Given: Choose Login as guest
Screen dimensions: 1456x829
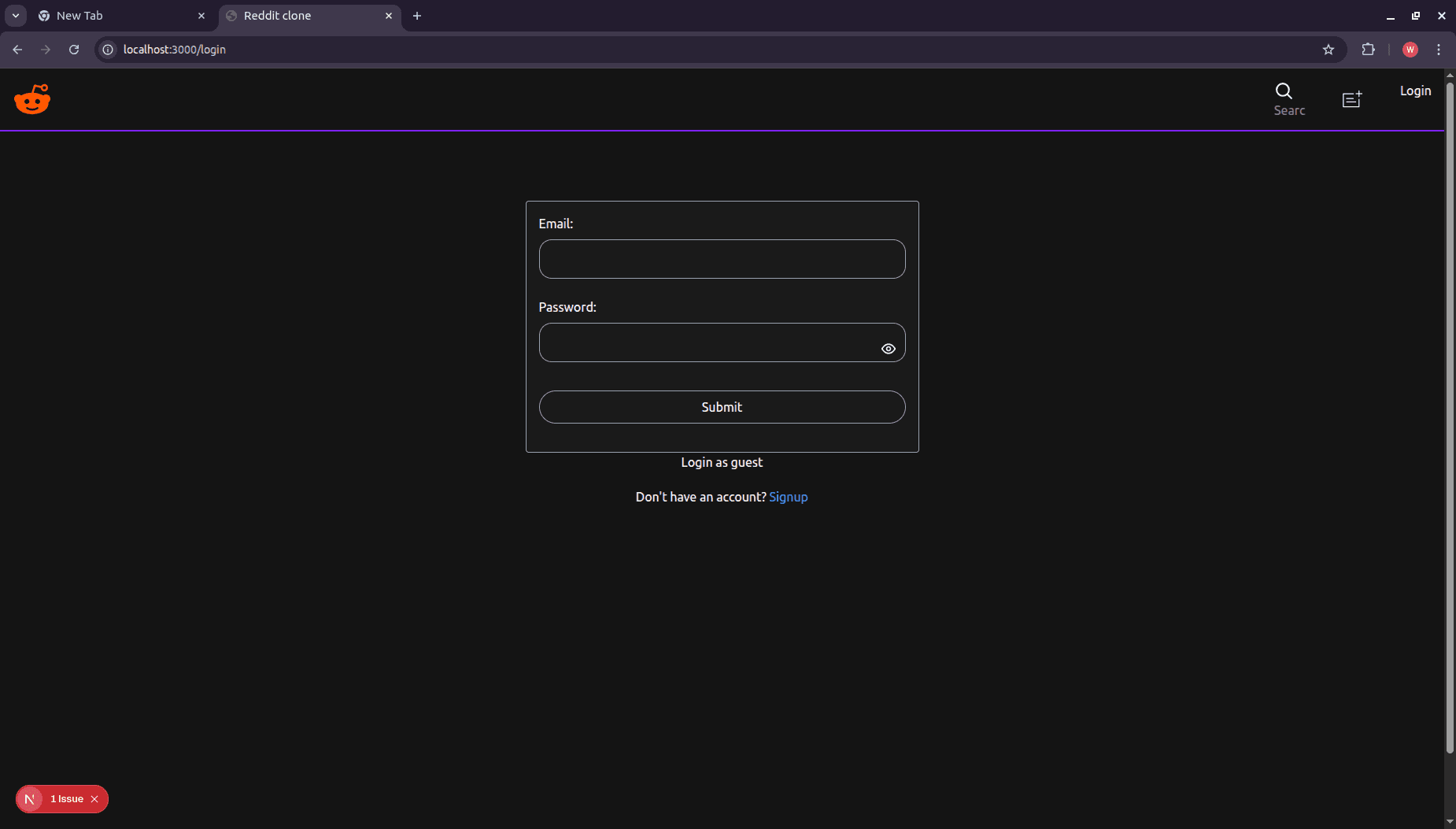Looking at the screenshot, I should [722, 463].
